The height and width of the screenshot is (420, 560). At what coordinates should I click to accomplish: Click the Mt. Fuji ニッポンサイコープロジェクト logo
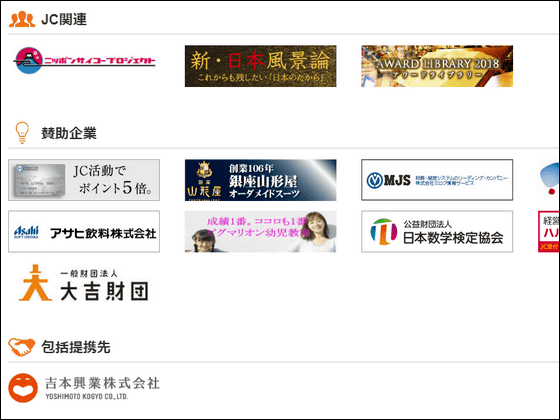(29, 60)
